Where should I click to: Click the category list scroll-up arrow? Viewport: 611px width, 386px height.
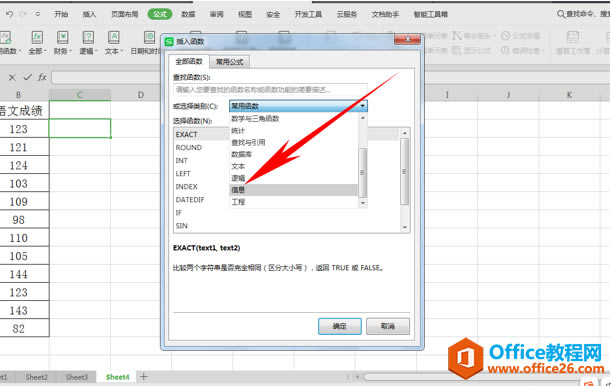point(363,118)
